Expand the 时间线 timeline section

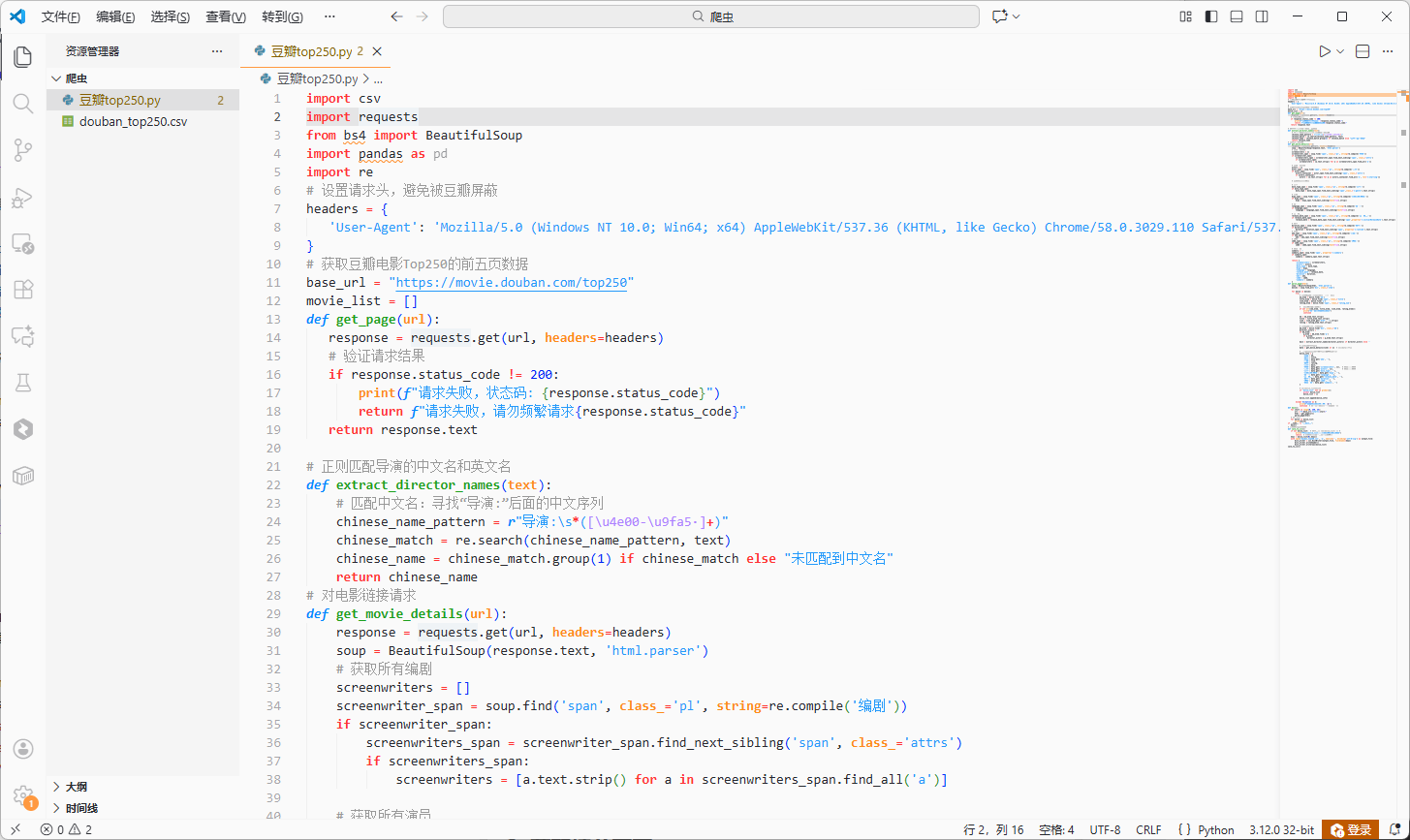(81, 808)
